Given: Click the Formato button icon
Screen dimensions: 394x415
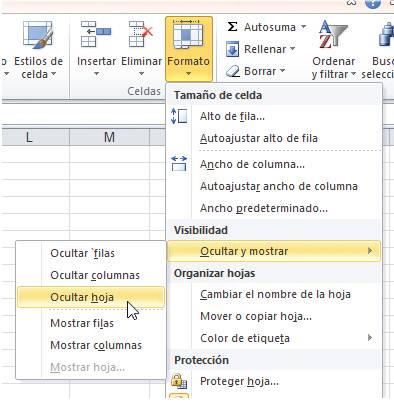Looking at the screenshot, I should (188, 35).
